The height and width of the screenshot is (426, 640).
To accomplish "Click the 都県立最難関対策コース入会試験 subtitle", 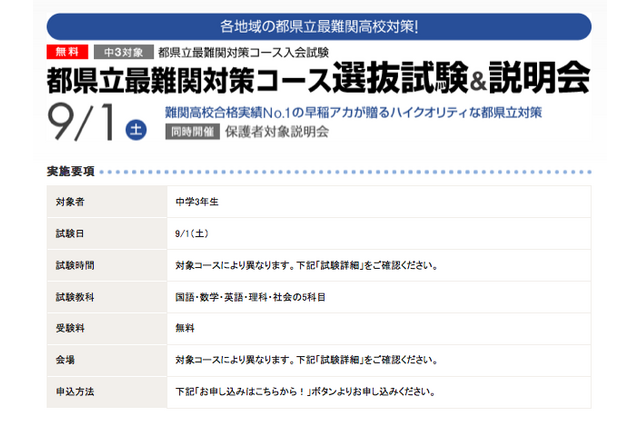I will click(243, 52).
